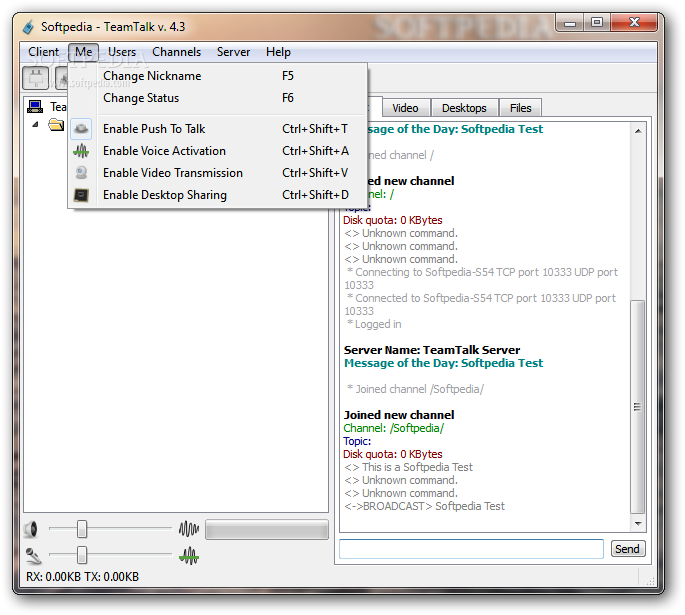Click '* Joined channel /Softpedia/' chat line
Viewport: 685px width, 615px height.
(x=415, y=389)
